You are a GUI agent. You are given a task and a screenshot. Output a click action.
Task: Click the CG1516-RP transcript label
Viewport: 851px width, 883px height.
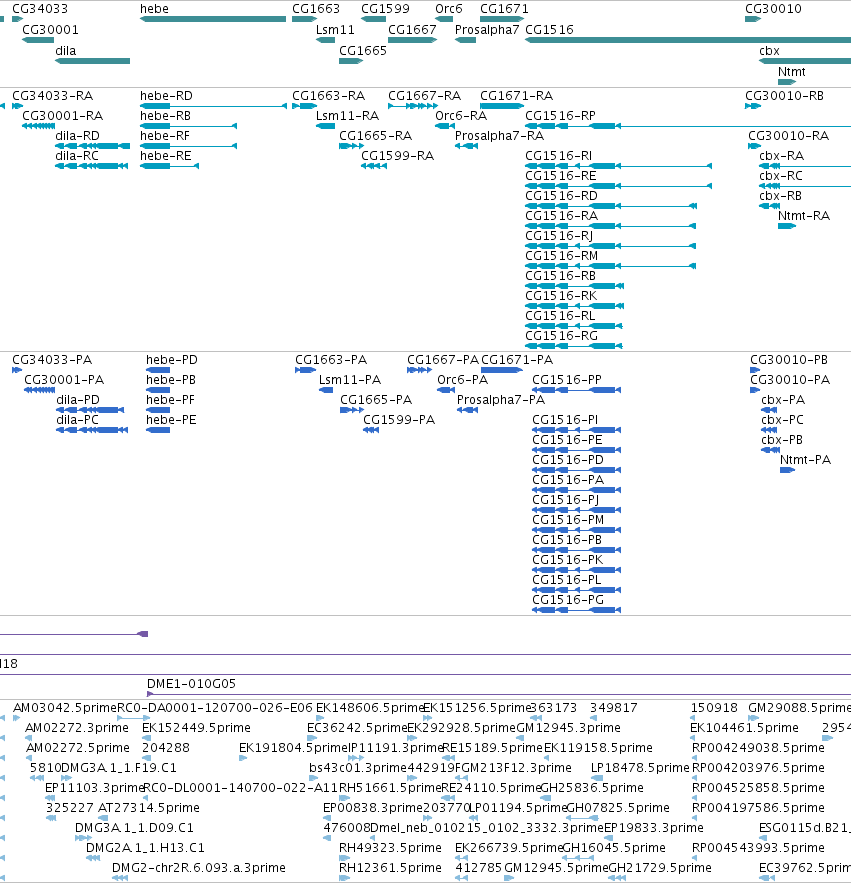[560, 116]
